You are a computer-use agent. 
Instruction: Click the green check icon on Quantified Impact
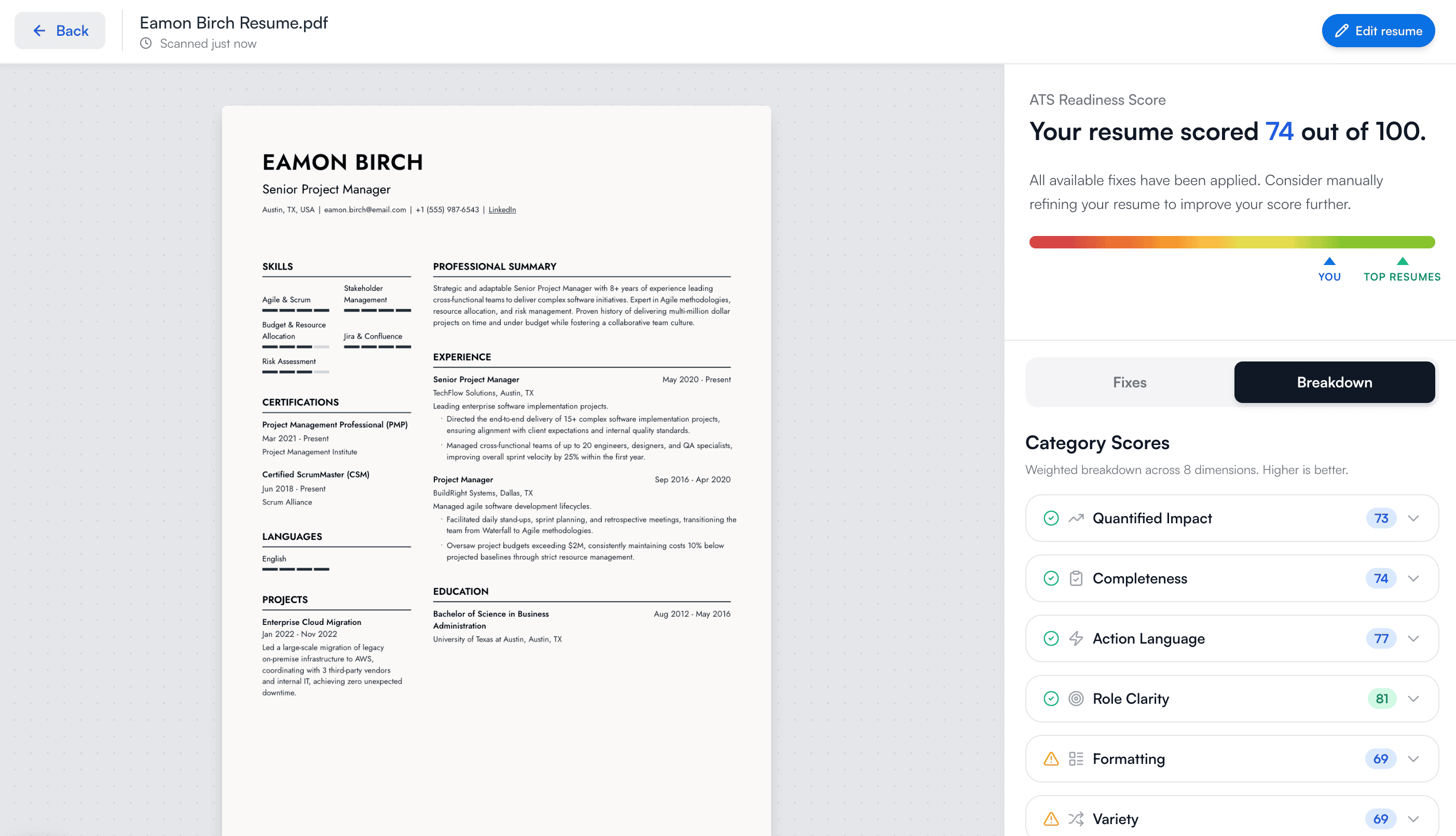[x=1051, y=519]
